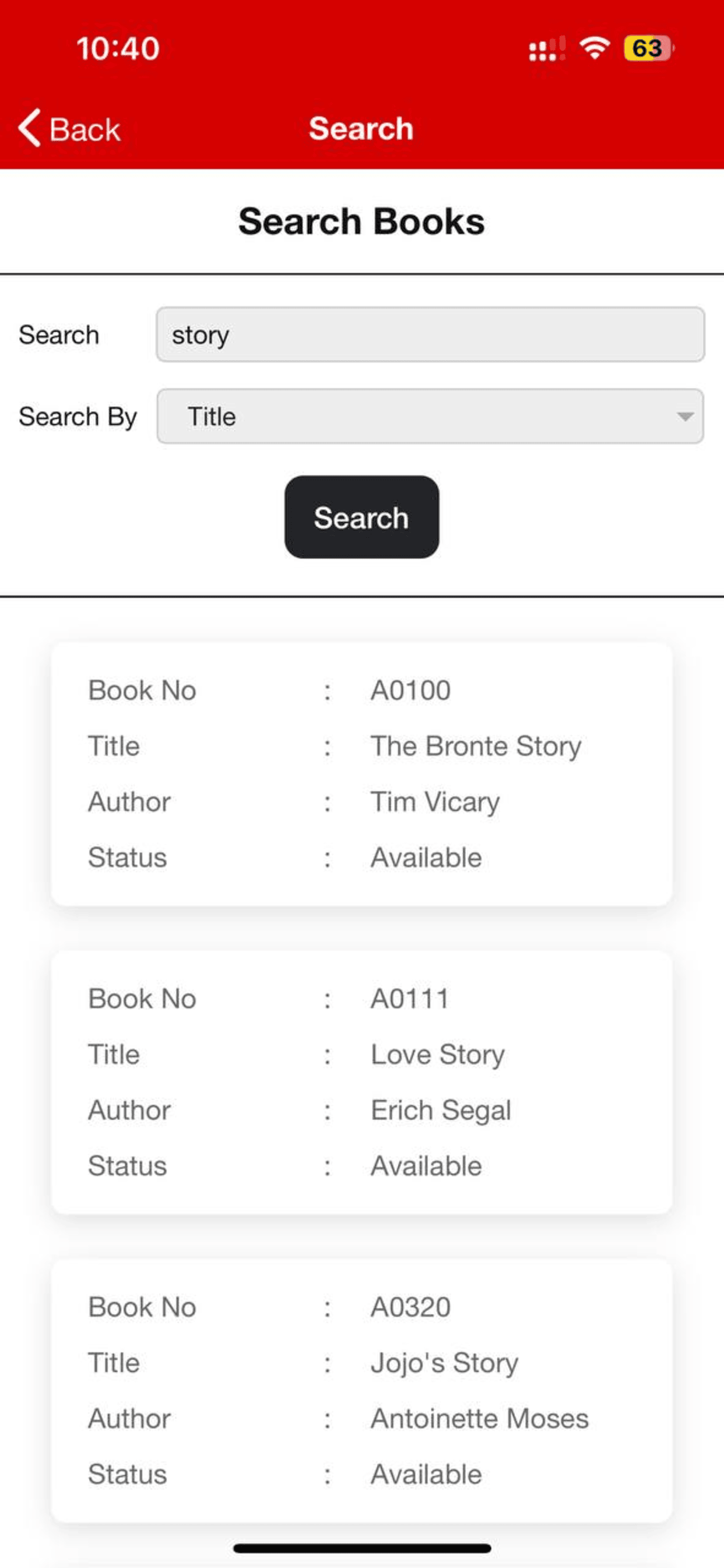Tap the Search title in red header

click(x=361, y=128)
